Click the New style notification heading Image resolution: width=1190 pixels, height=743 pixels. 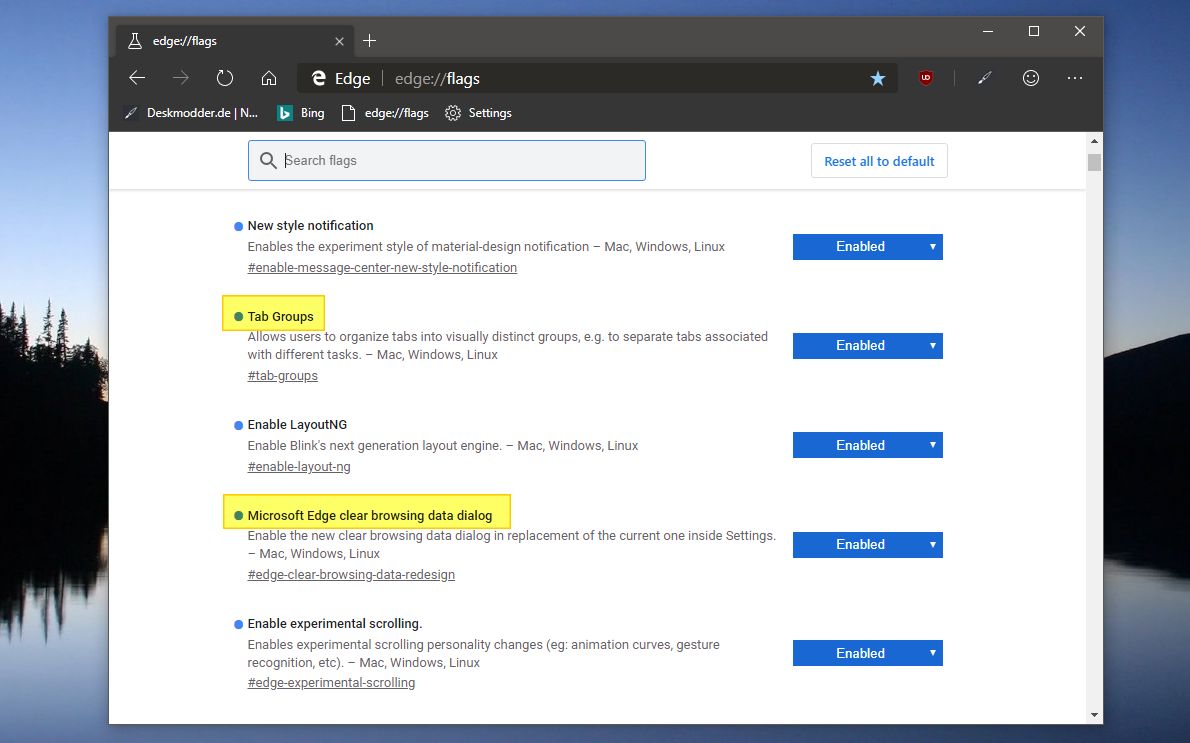(310, 225)
